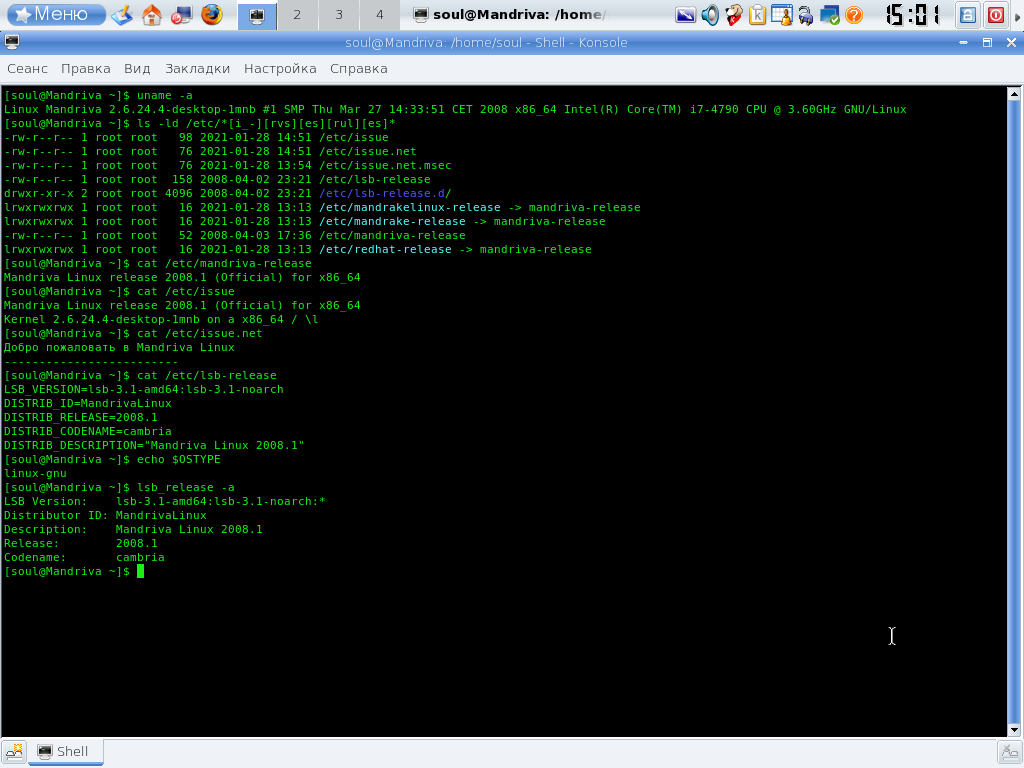Open the Настройка menu
The width and height of the screenshot is (1024, 768).
(280, 69)
